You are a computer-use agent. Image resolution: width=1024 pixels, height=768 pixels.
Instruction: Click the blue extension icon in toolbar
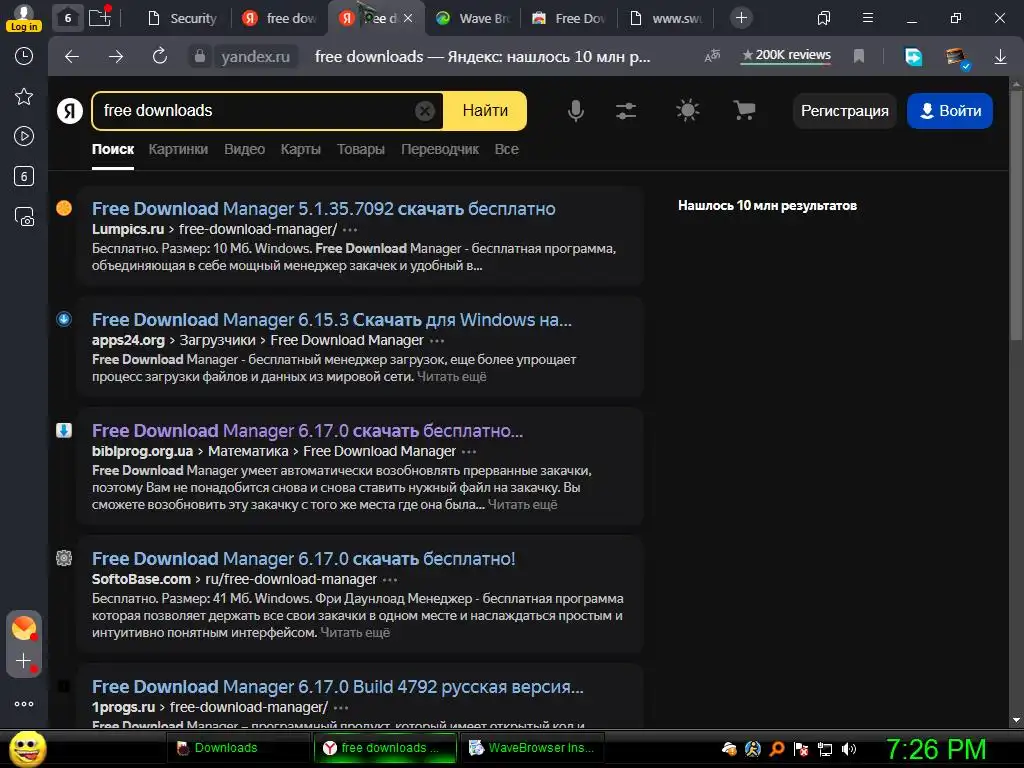(x=913, y=57)
